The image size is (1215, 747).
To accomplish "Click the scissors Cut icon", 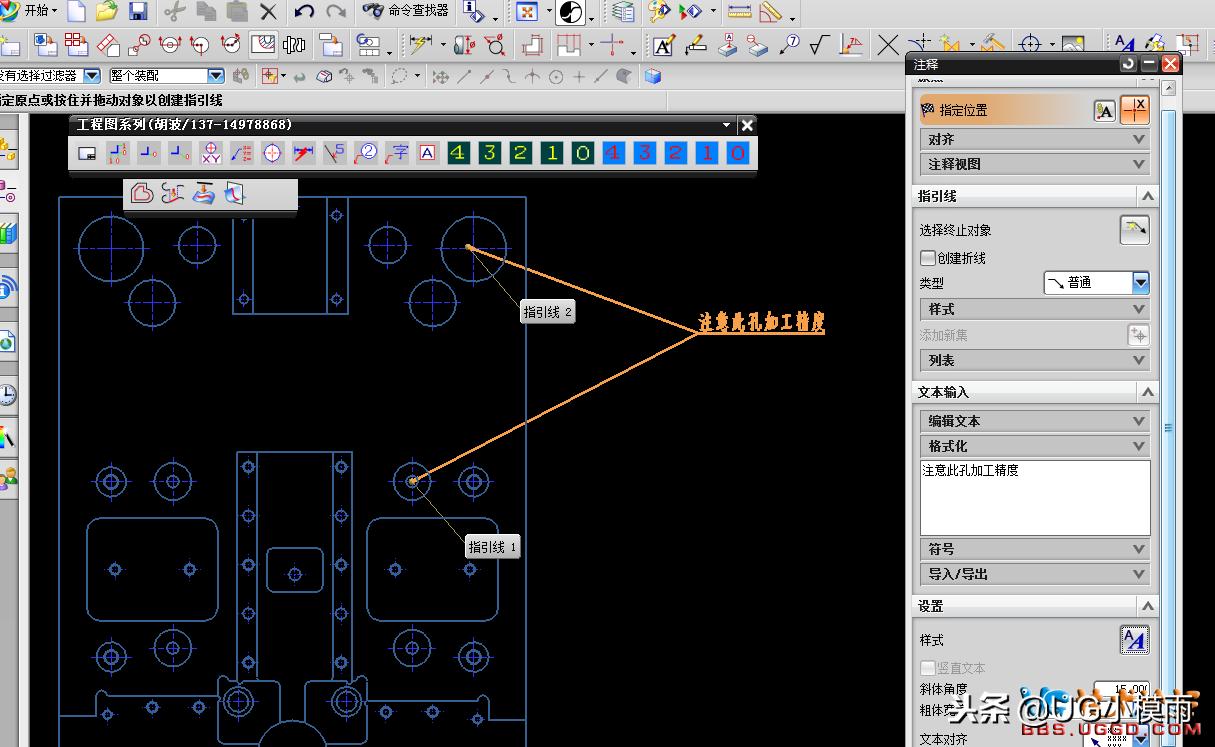I will click(x=175, y=12).
